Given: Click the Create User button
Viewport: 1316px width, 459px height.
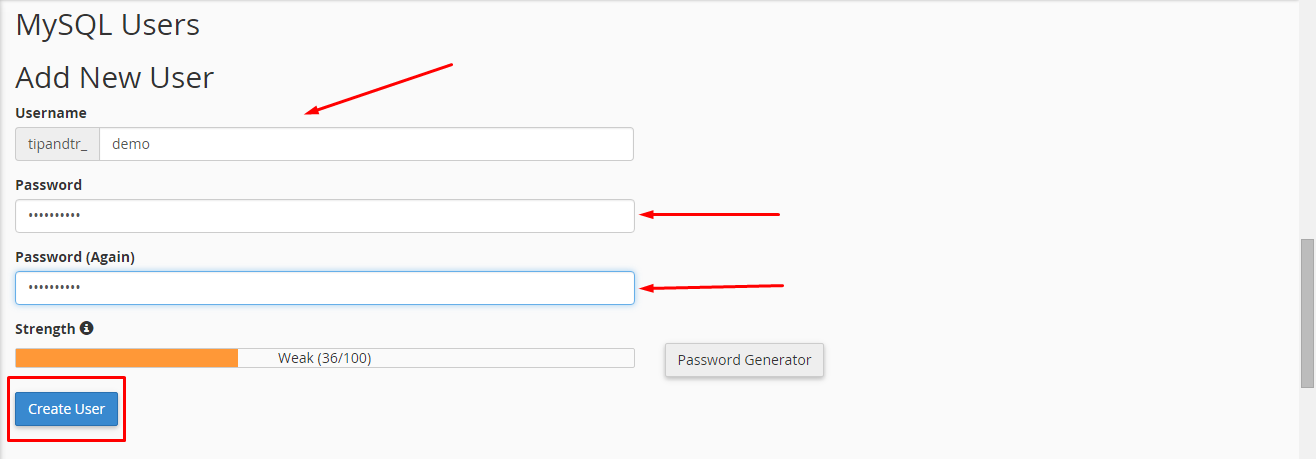Looking at the screenshot, I should click(67, 409).
